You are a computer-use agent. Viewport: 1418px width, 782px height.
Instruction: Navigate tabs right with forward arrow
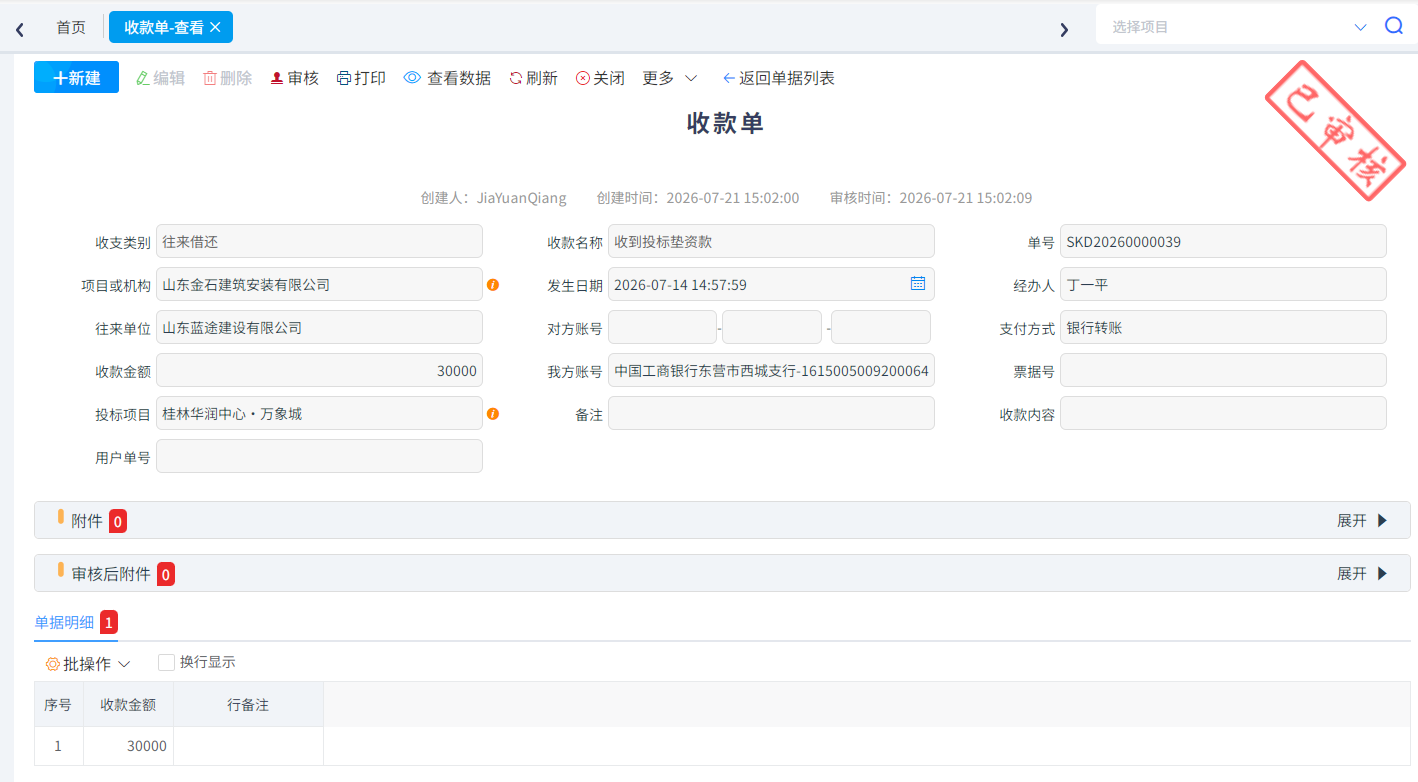1064,29
